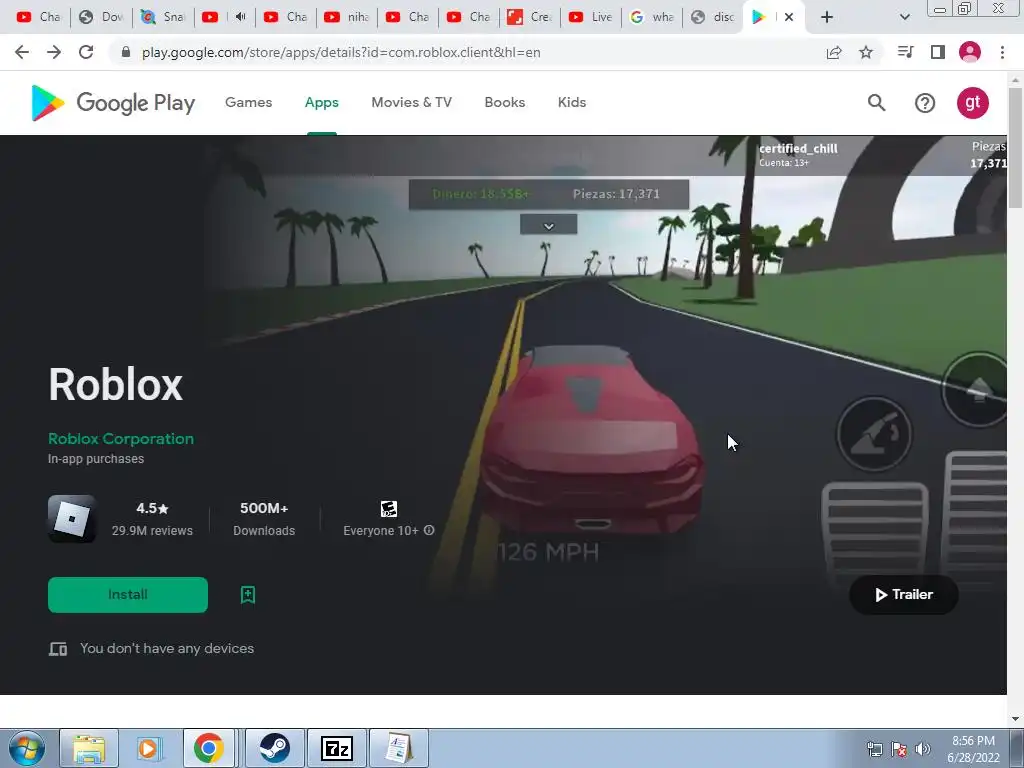Image resolution: width=1024 pixels, height=768 pixels.
Task: Go back with browser back arrow
Action: pos(22,52)
